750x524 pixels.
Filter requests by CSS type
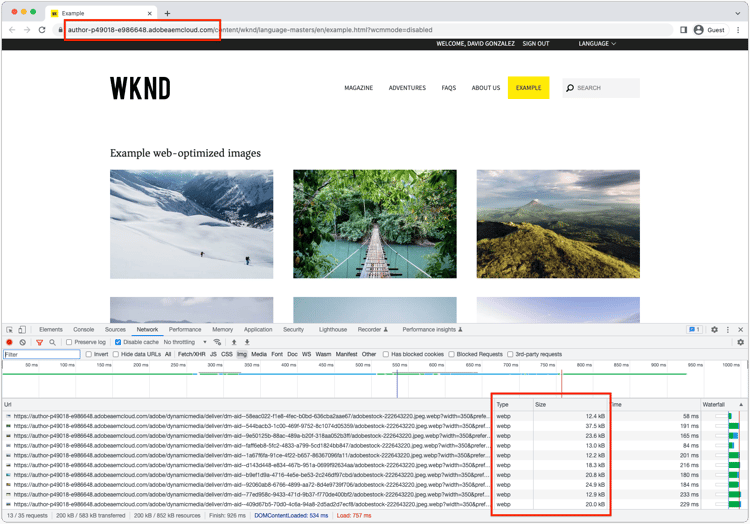(x=227, y=354)
